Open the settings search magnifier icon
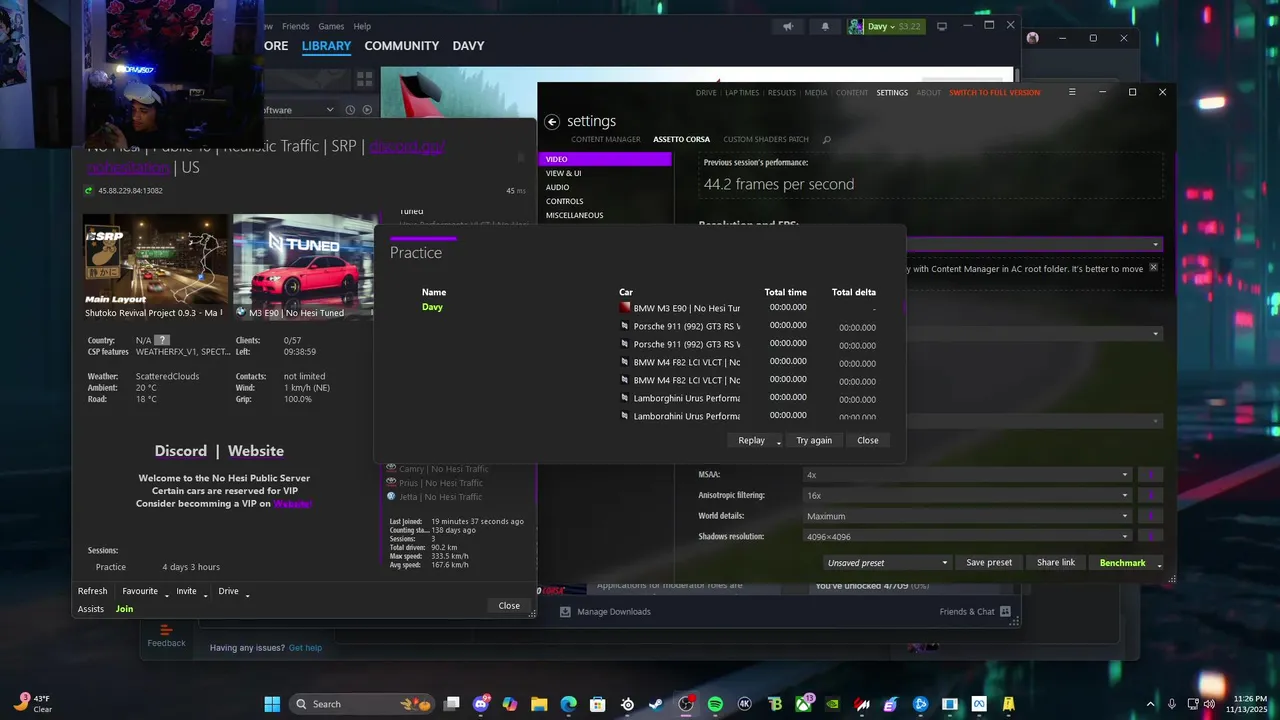 [x=826, y=140]
